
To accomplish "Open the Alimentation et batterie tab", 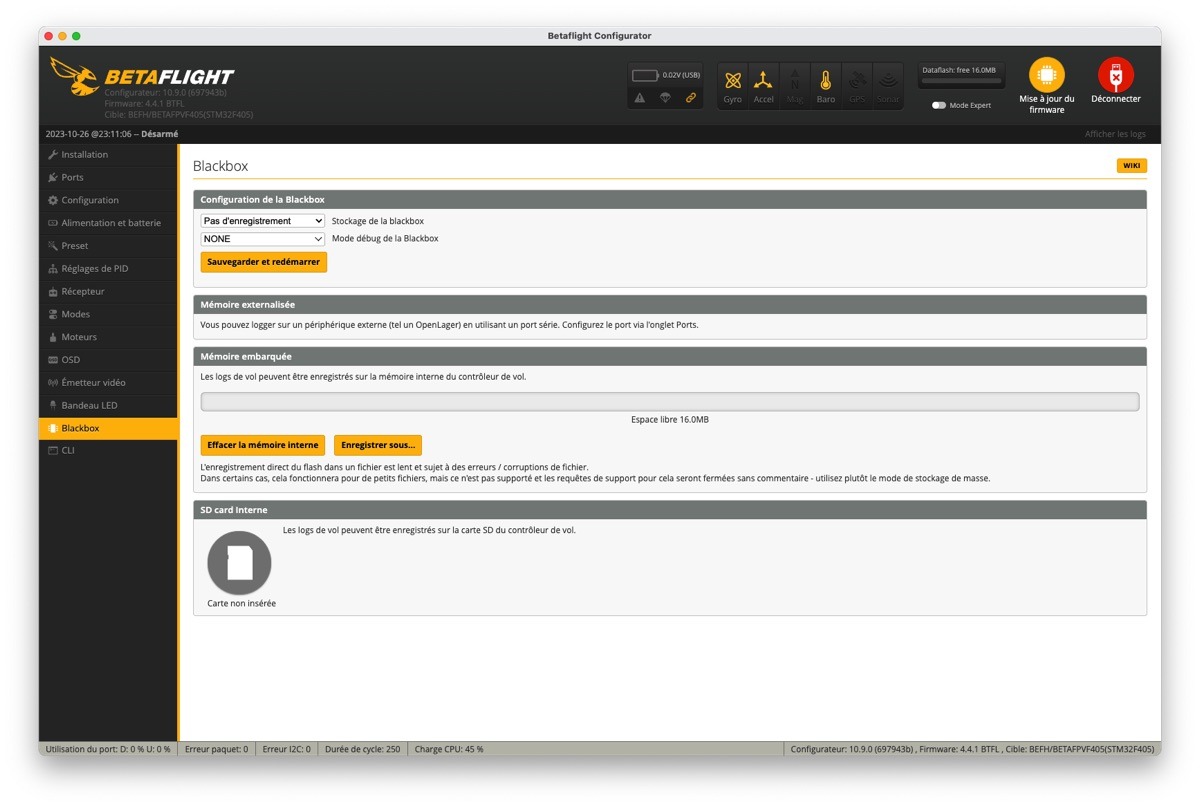I will (108, 223).
